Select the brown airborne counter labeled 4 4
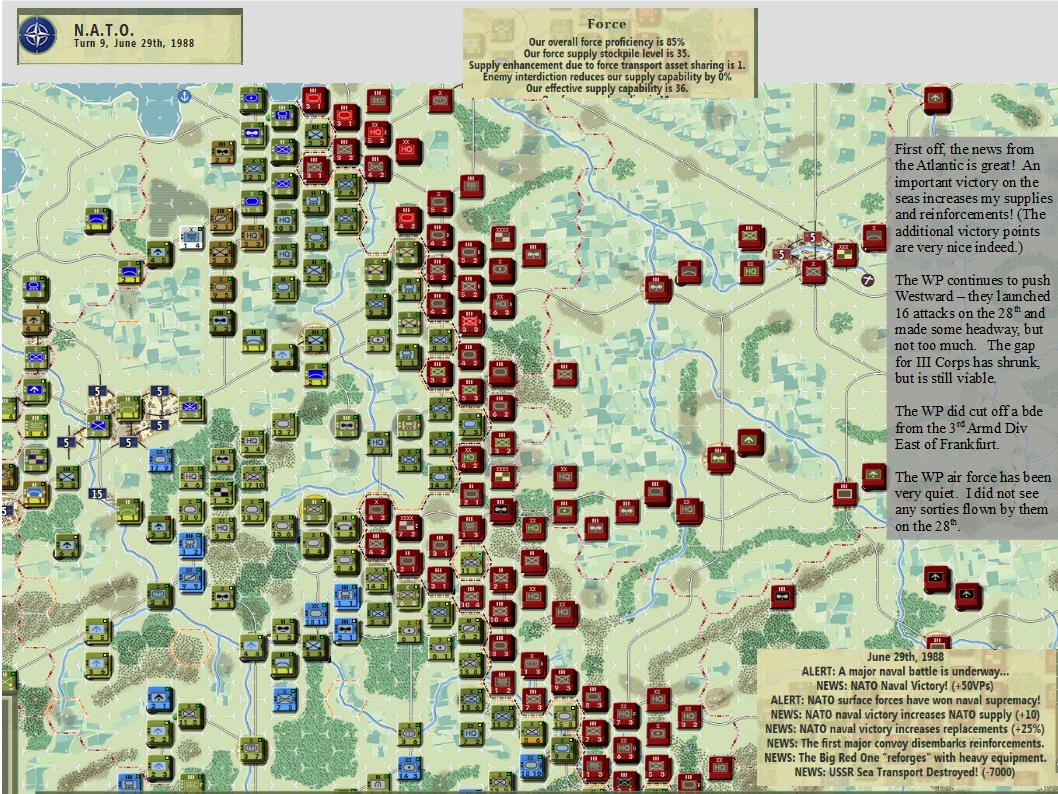 click(x=35, y=322)
